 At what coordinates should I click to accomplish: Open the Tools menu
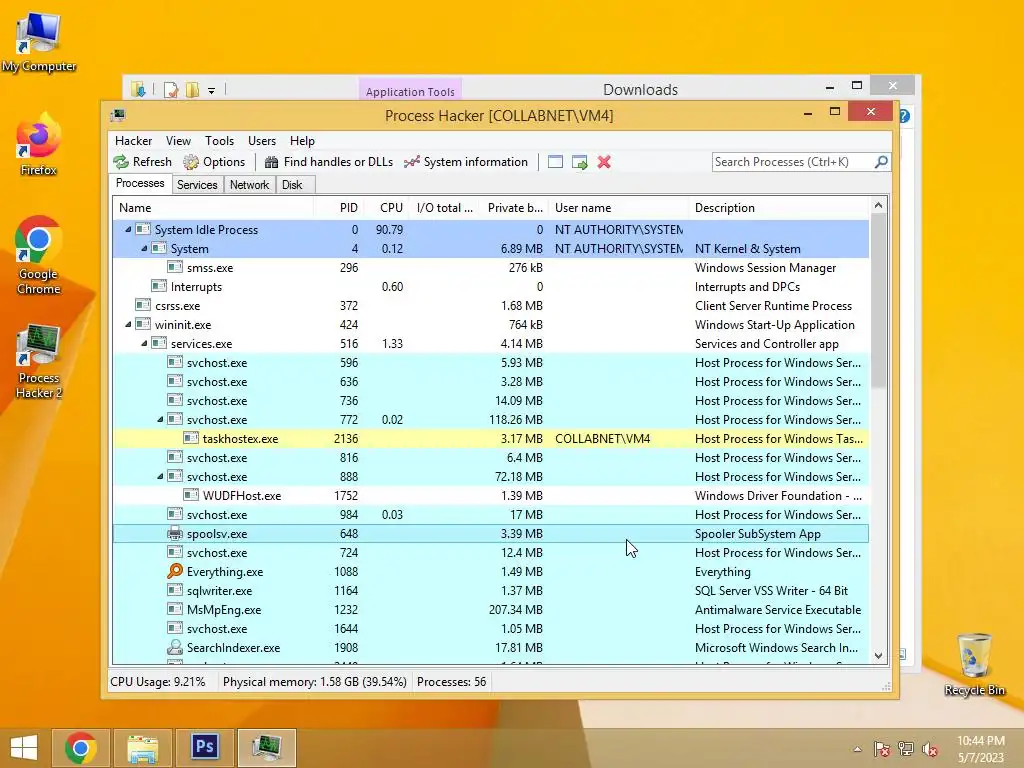(219, 141)
